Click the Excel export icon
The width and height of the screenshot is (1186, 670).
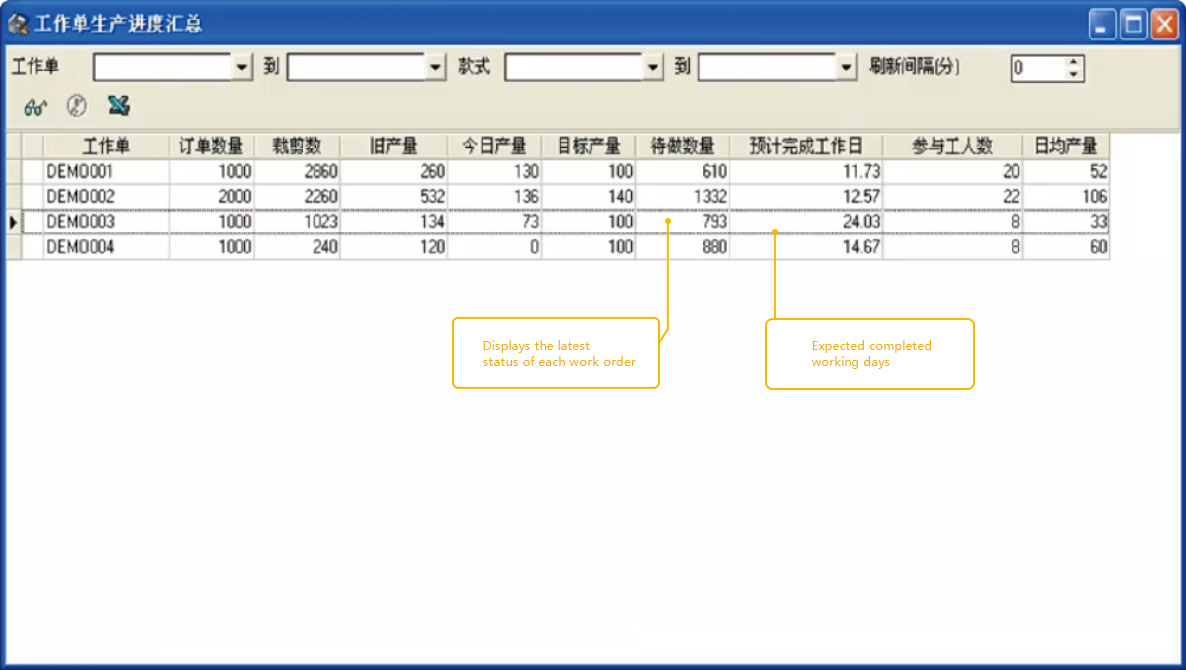(x=119, y=105)
